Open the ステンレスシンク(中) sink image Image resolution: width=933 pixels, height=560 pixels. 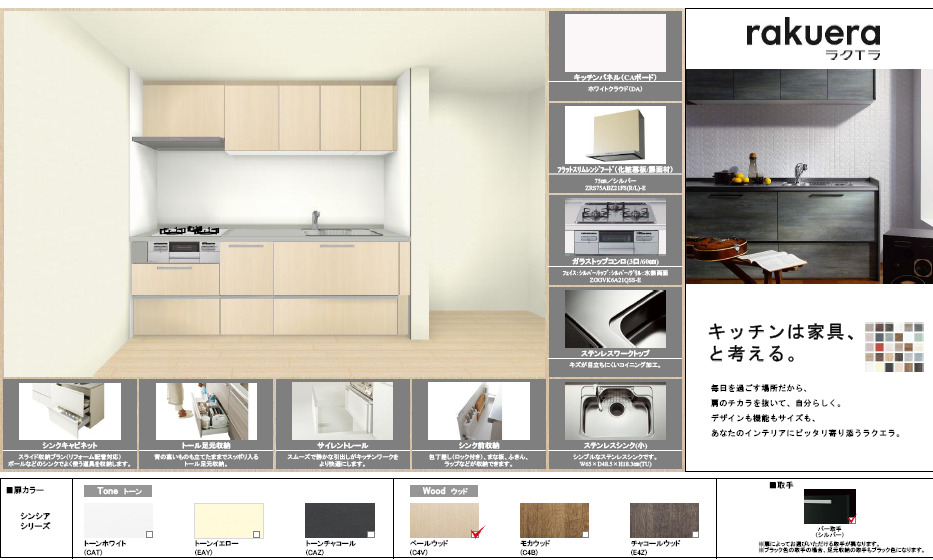coord(614,411)
